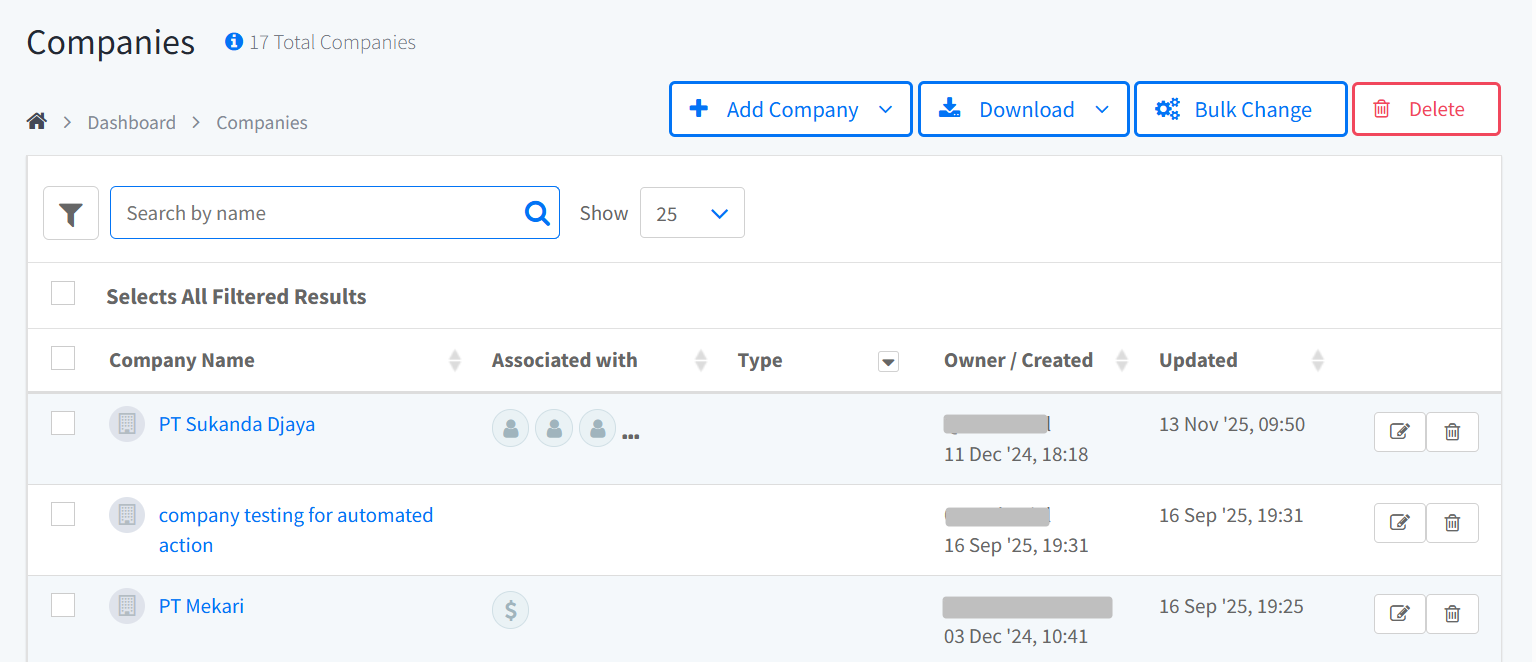Edit the PT Sukanda Djaya company

coord(1399,432)
